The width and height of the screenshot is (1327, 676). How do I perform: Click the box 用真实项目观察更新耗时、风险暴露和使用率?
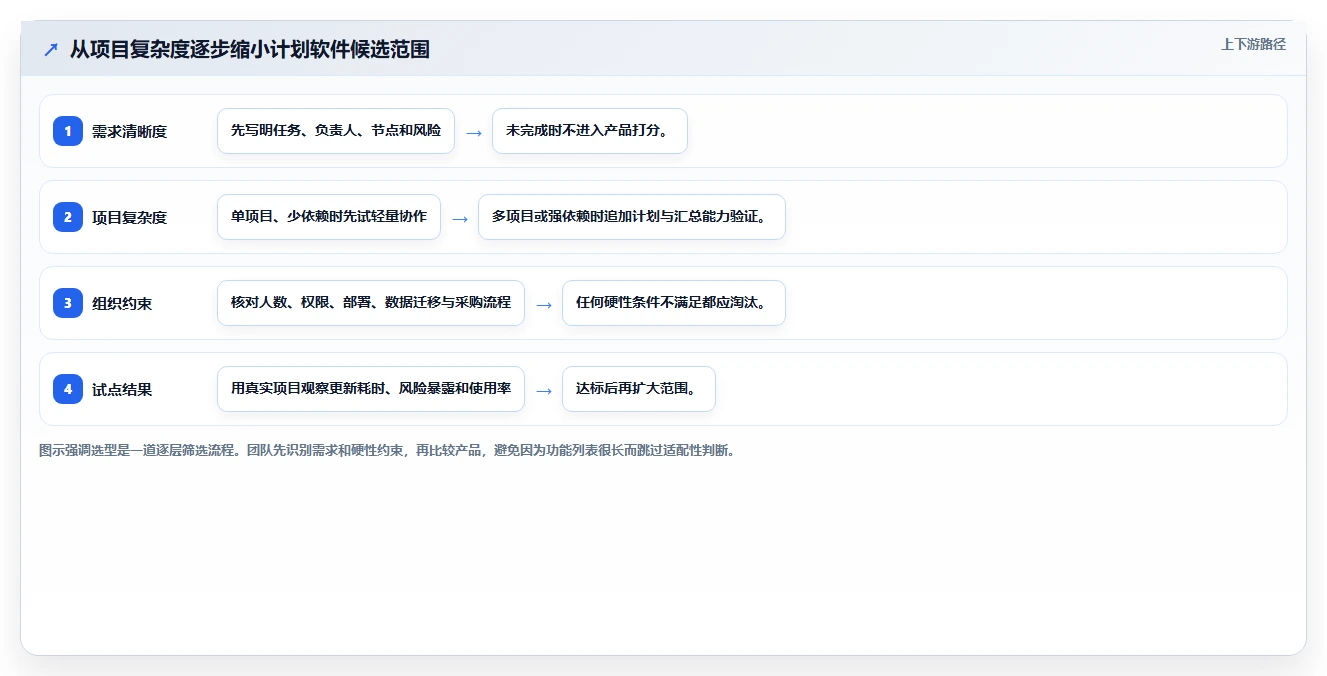point(371,389)
